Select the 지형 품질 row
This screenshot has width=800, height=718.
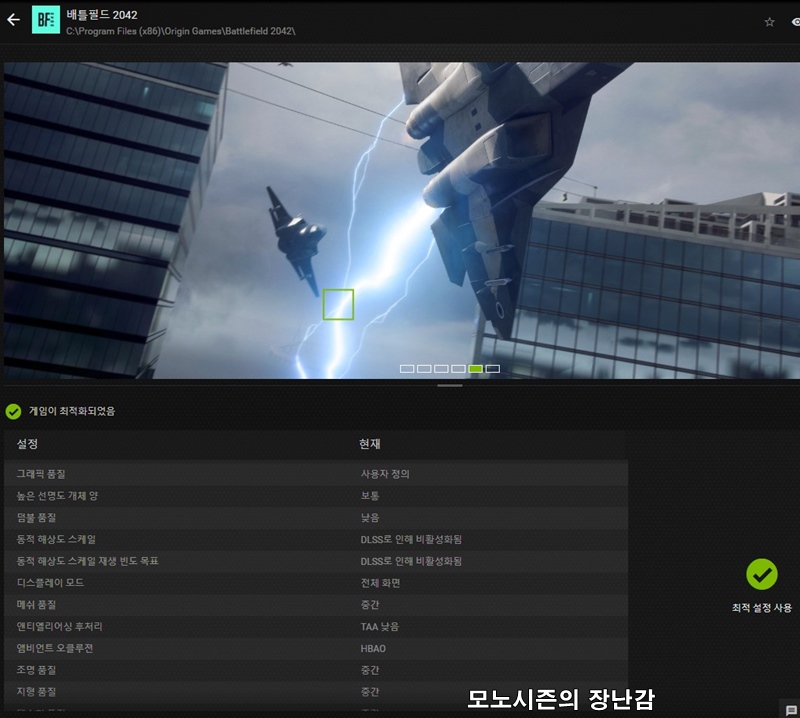click(316, 692)
